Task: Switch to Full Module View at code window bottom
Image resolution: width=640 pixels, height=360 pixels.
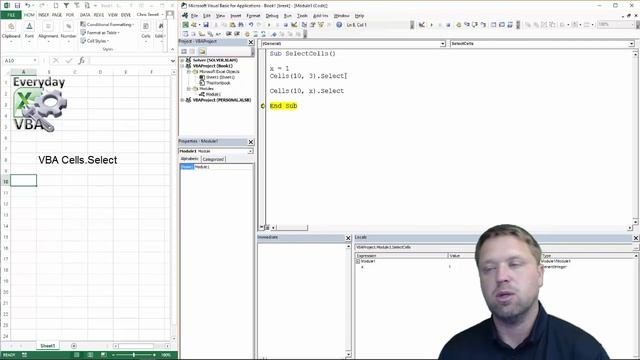Action: click(x=267, y=227)
